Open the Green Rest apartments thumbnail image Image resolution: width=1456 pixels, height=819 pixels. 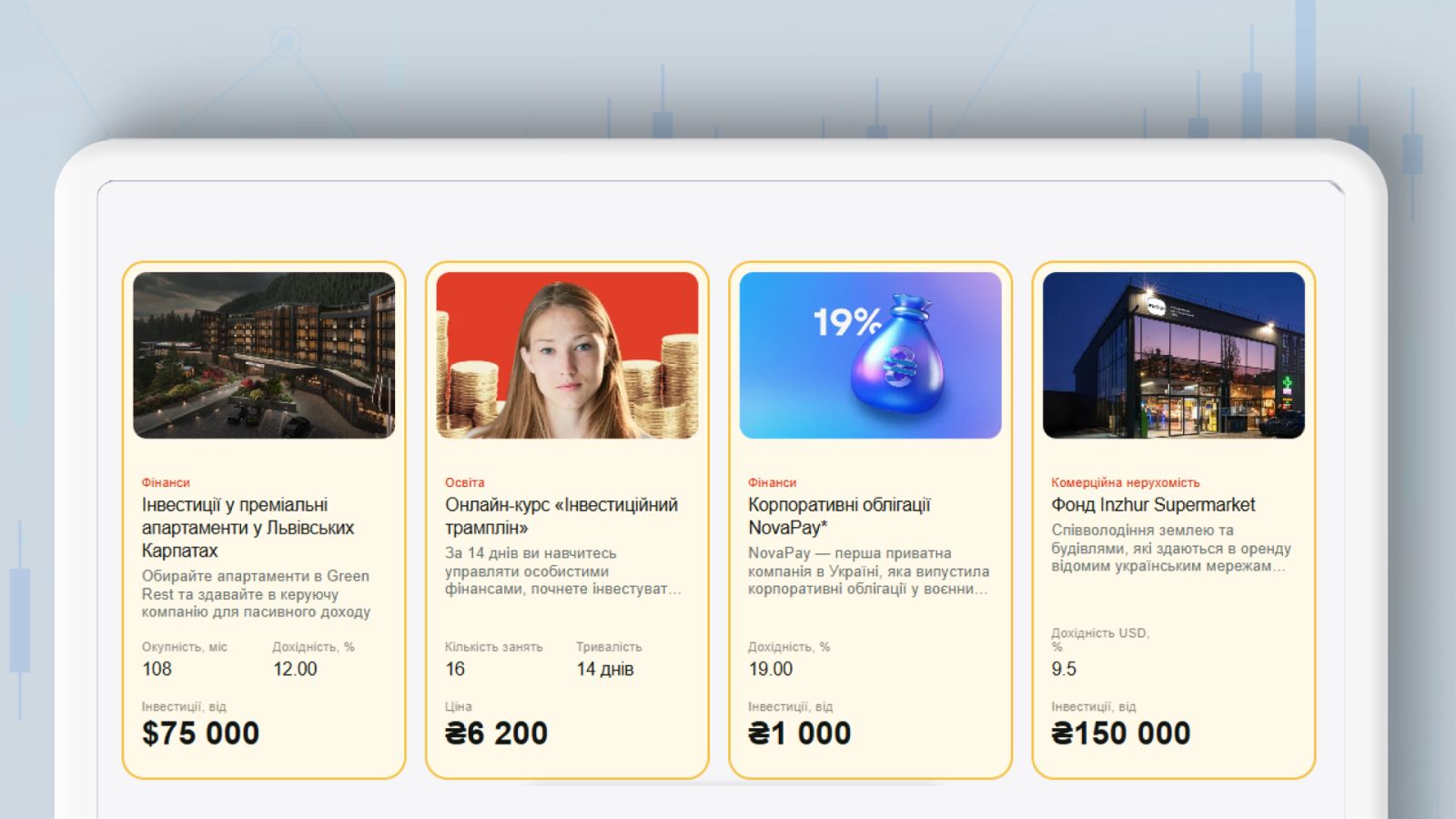click(264, 355)
